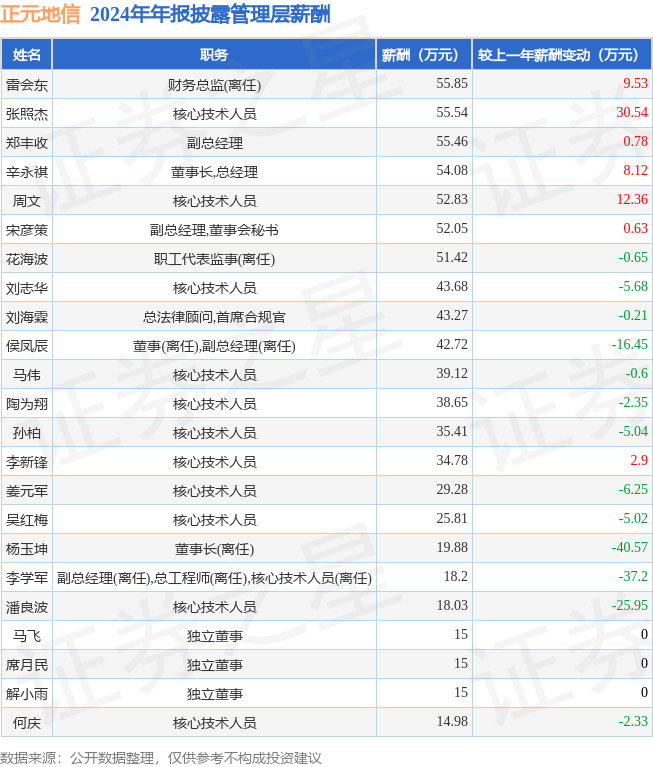Click the 职务 column header

(214, 55)
